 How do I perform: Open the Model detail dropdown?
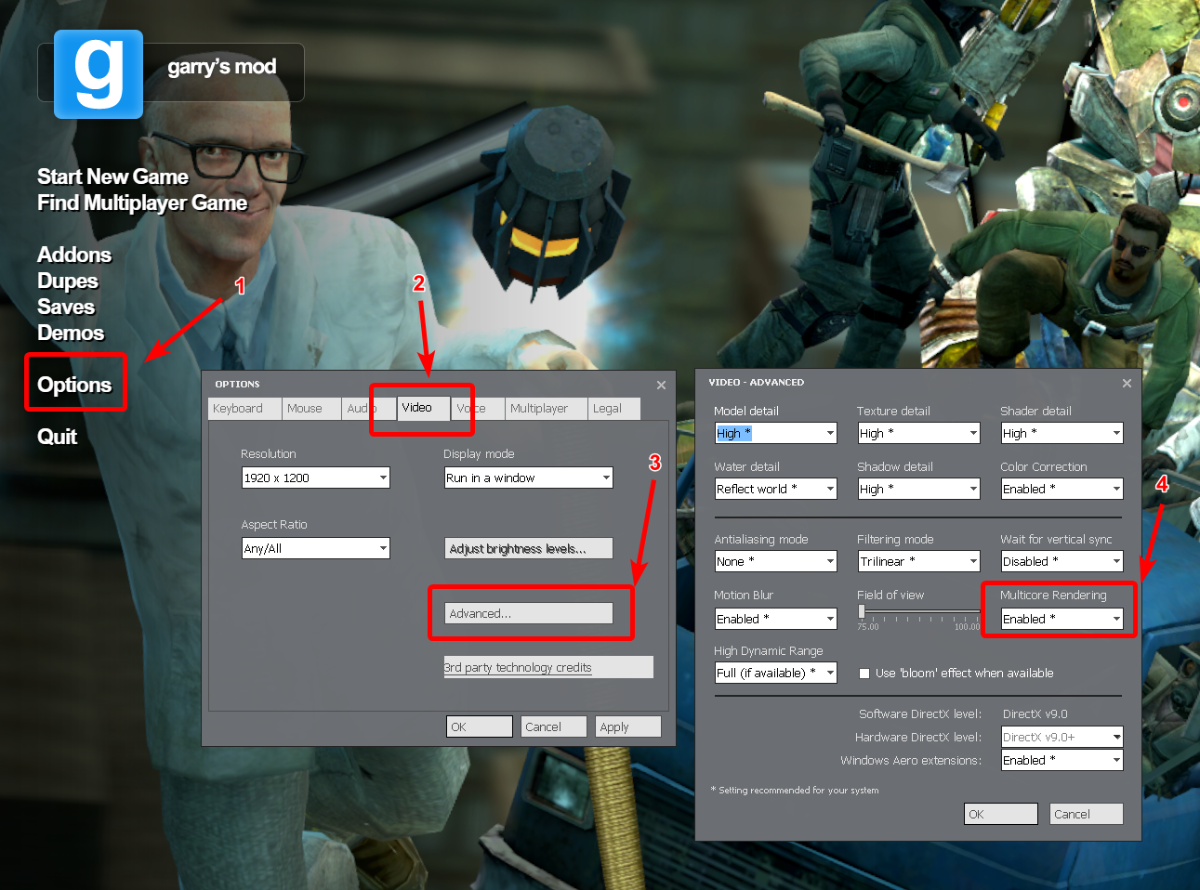click(775, 433)
